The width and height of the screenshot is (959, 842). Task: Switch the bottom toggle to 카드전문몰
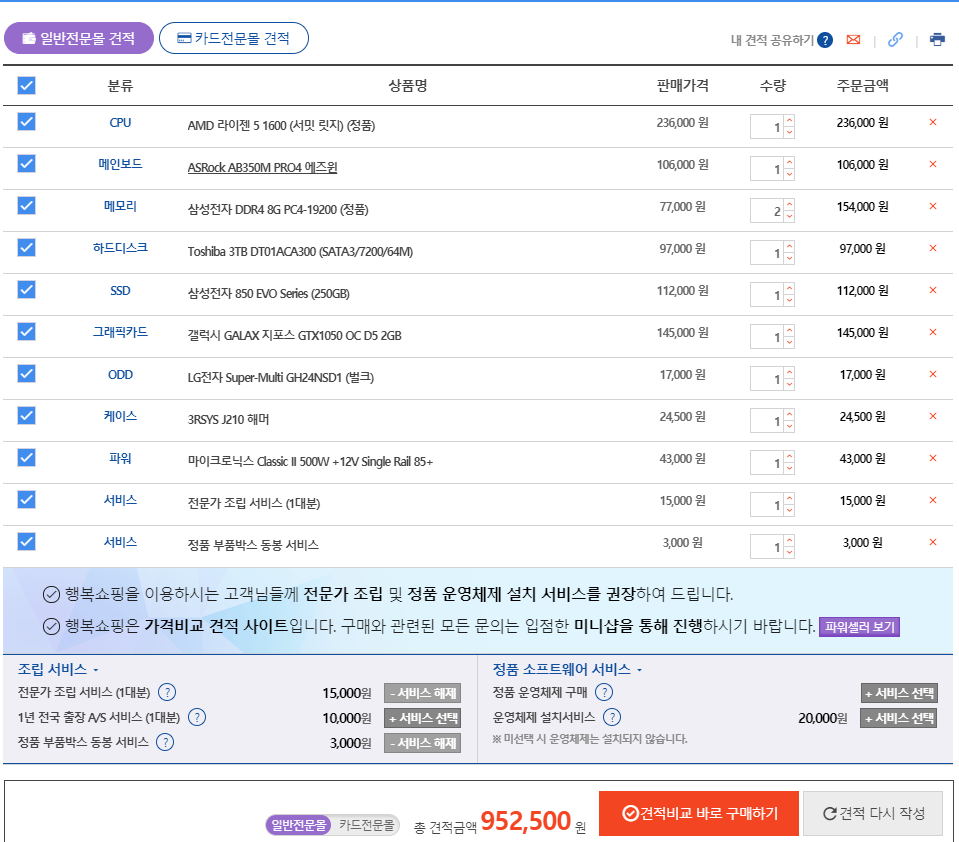point(365,825)
